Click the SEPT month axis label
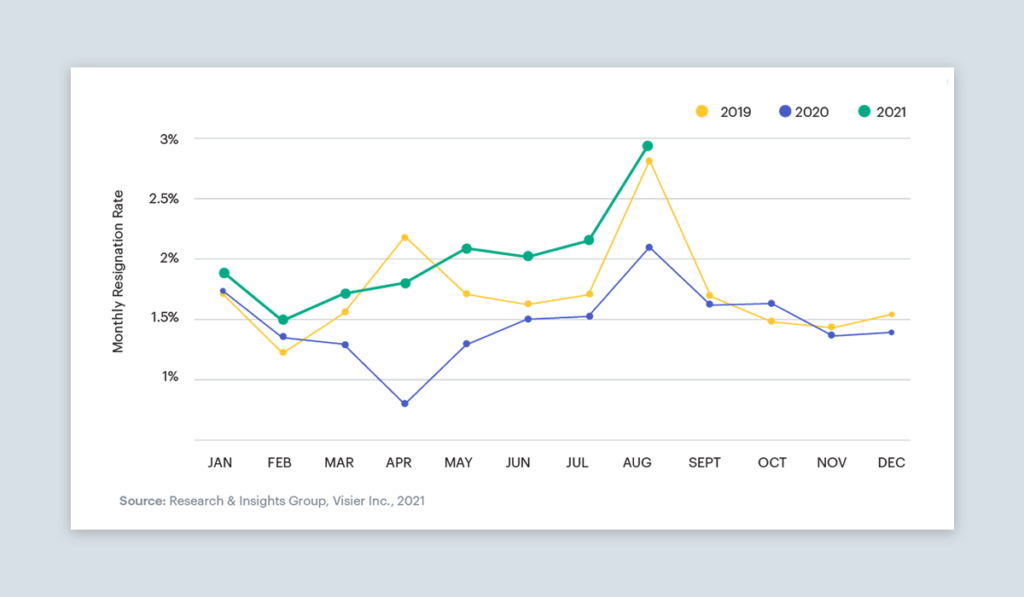Image resolution: width=1024 pixels, height=597 pixels. coord(704,462)
